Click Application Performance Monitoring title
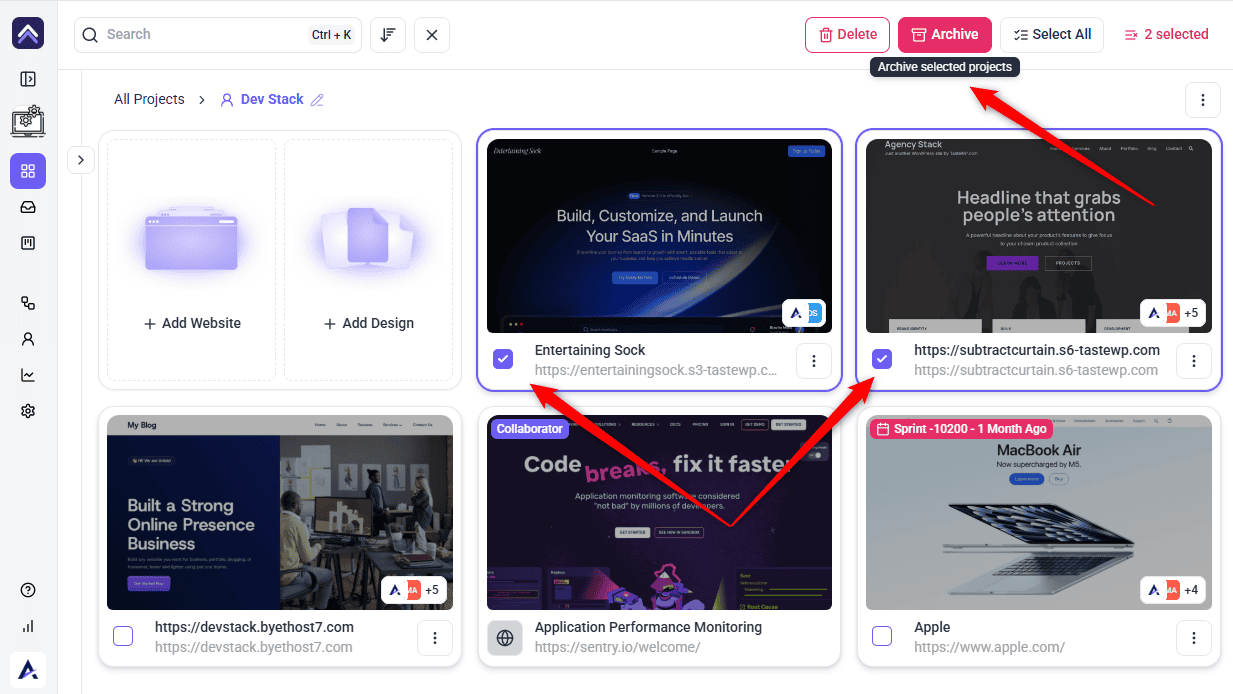The height and width of the screenshot is (694, 1233). click(648, 627)
